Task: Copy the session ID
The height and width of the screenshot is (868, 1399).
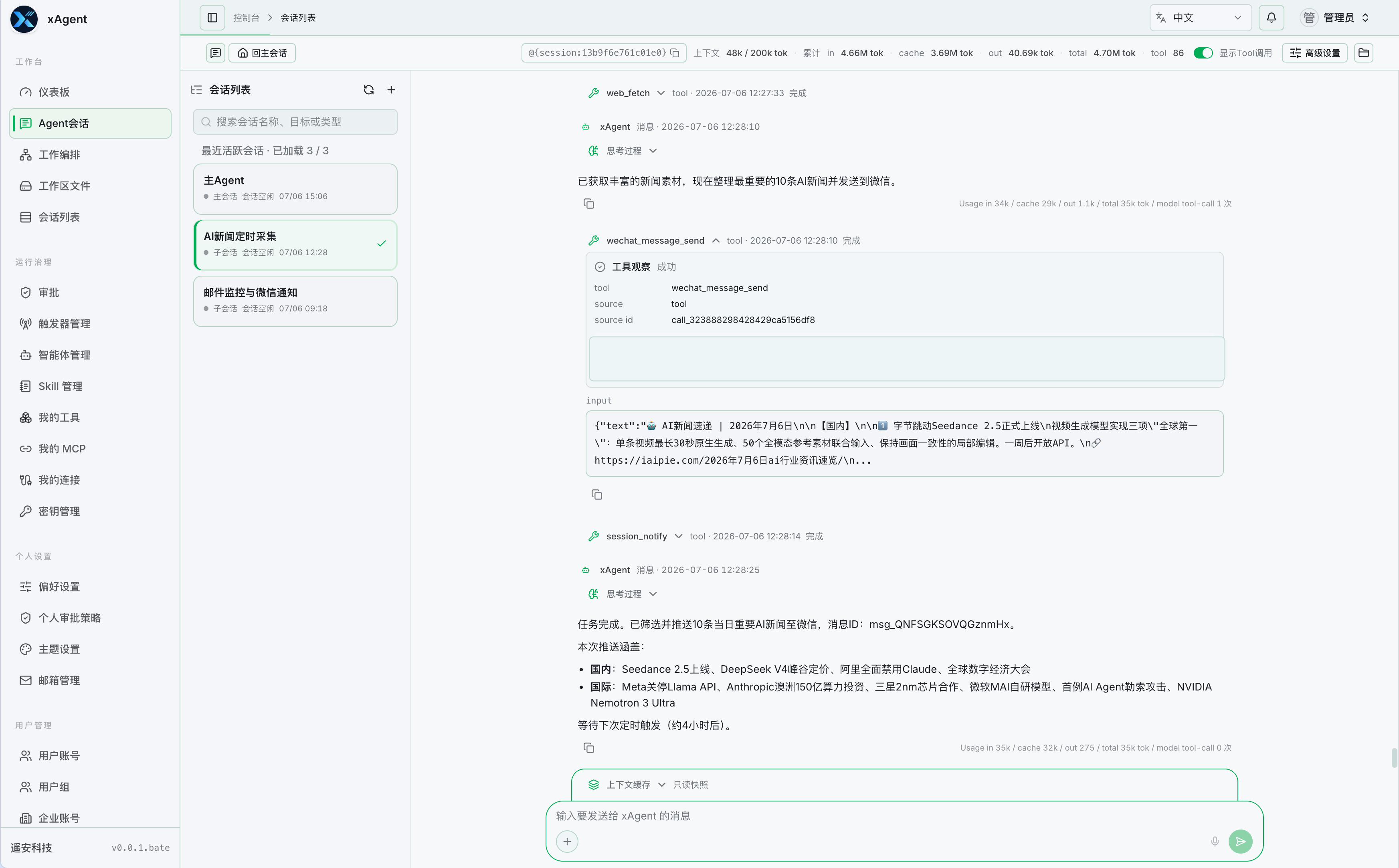Action: pyautogui.click(x=675, y=53)
